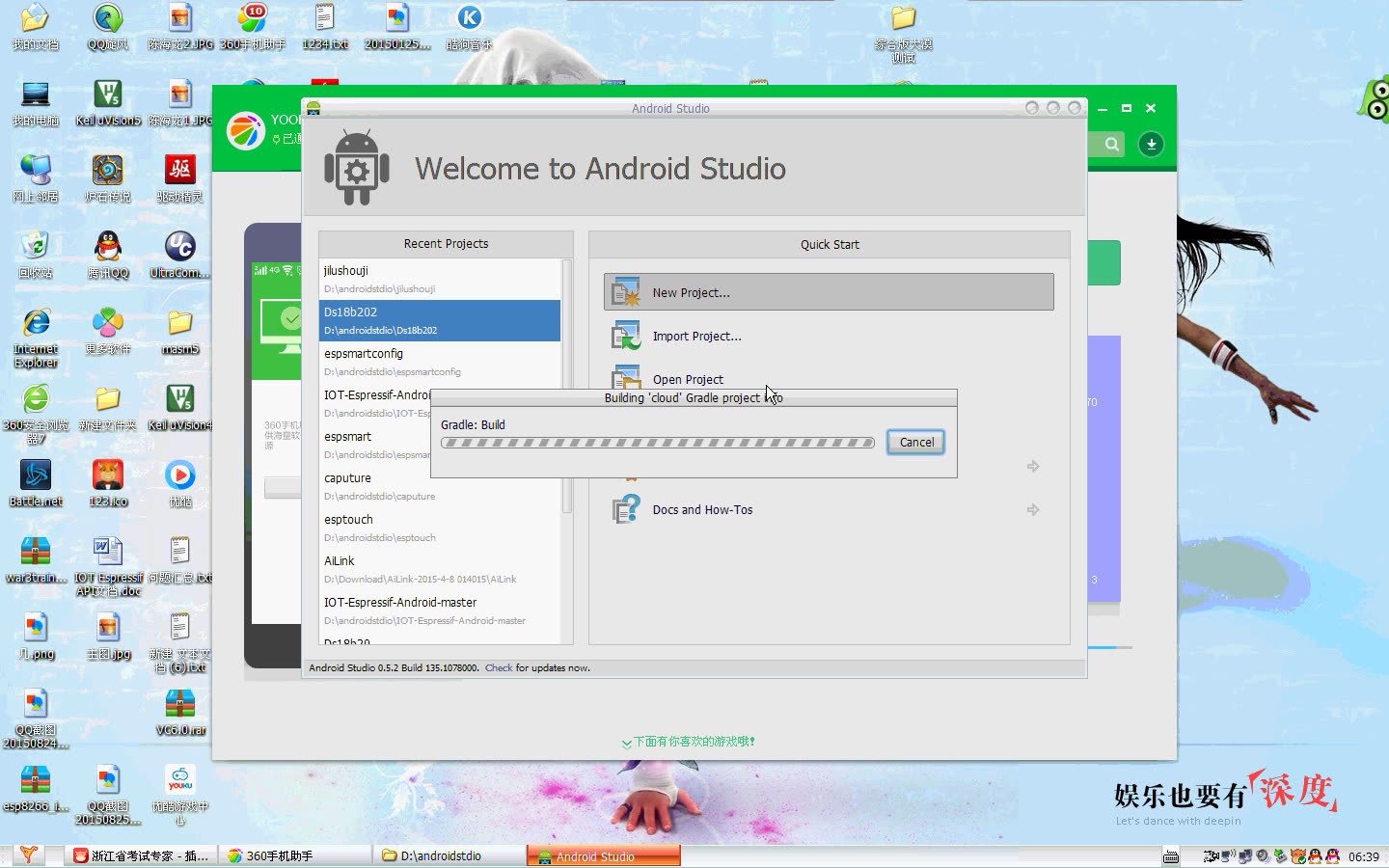Open recent project AiLink
Viewport: 1389px width, 868px height.
tap(440, 569)
